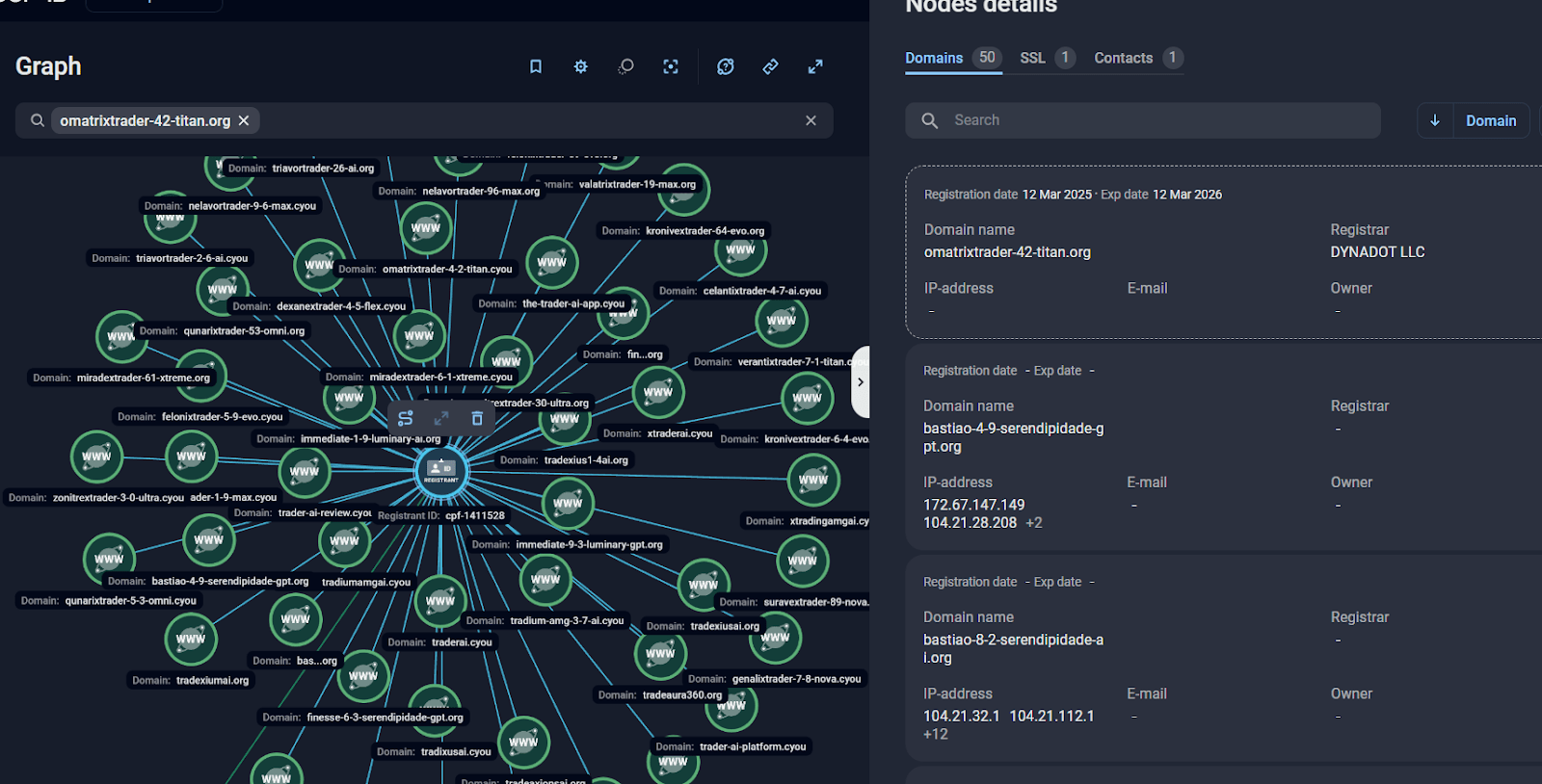The height and width of the screenshot is (784, 1542).
Task: Click the magnifier icon in graph search bar
Action: click(38, 120)
